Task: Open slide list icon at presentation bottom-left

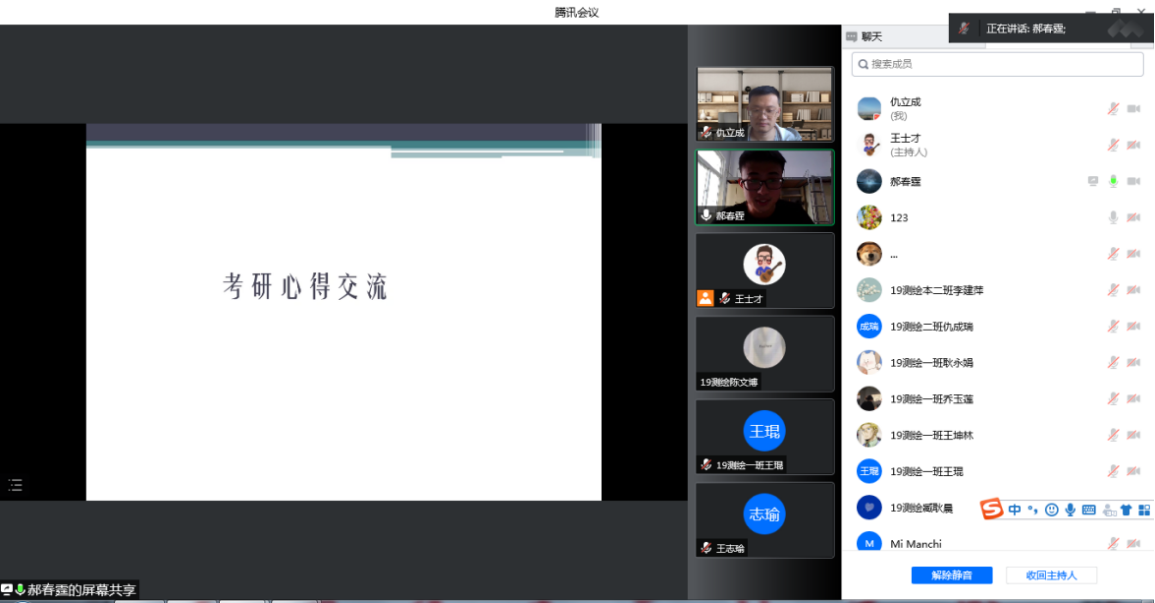Action: click(x=15, y=485)
